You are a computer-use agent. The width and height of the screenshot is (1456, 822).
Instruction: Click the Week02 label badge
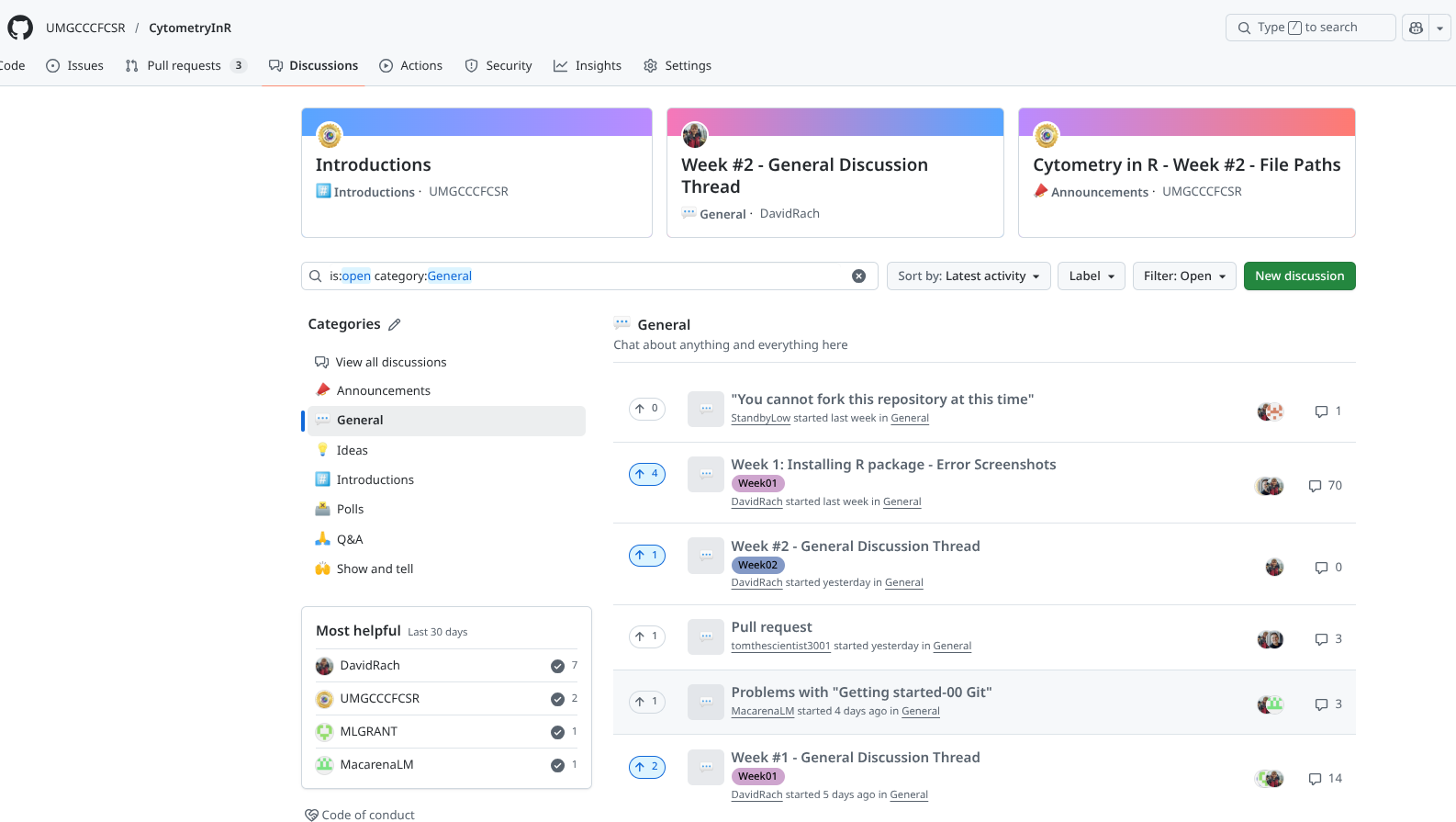coord(757,565)
